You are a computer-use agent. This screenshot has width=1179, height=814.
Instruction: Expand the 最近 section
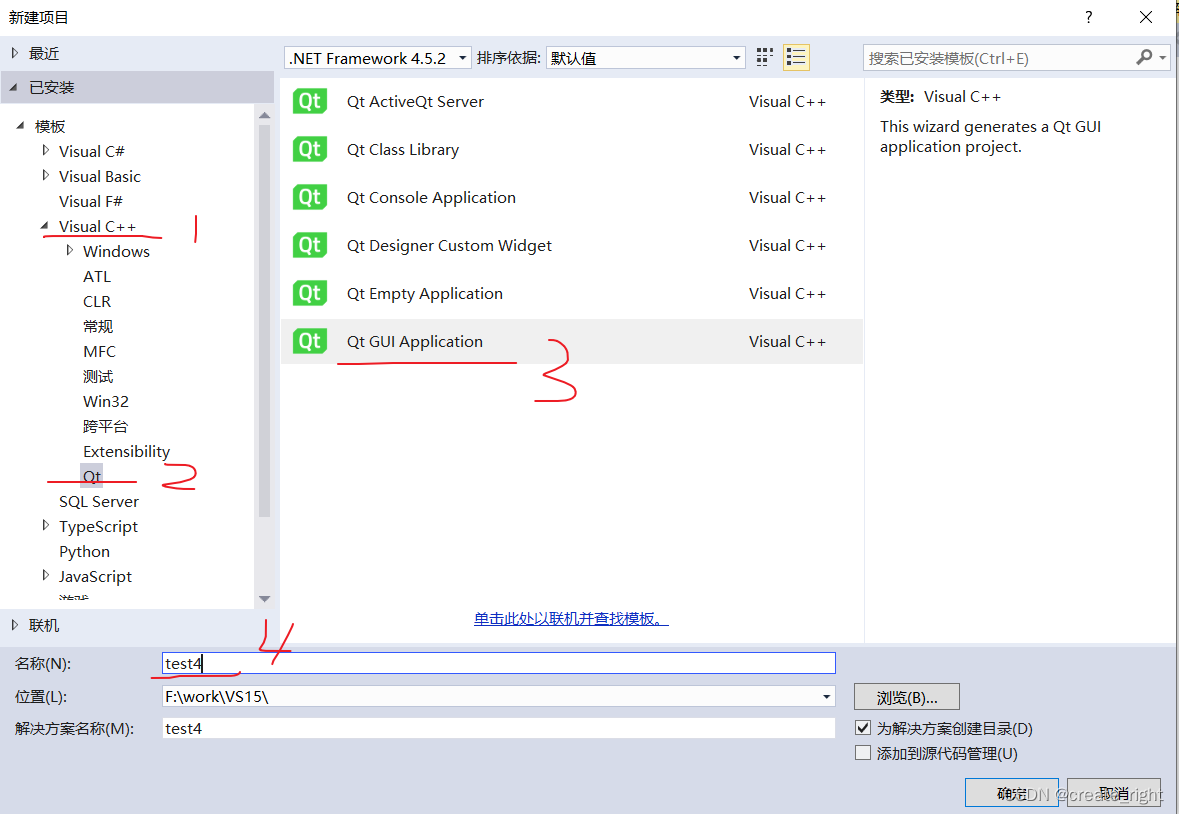[x=15, y=53]
